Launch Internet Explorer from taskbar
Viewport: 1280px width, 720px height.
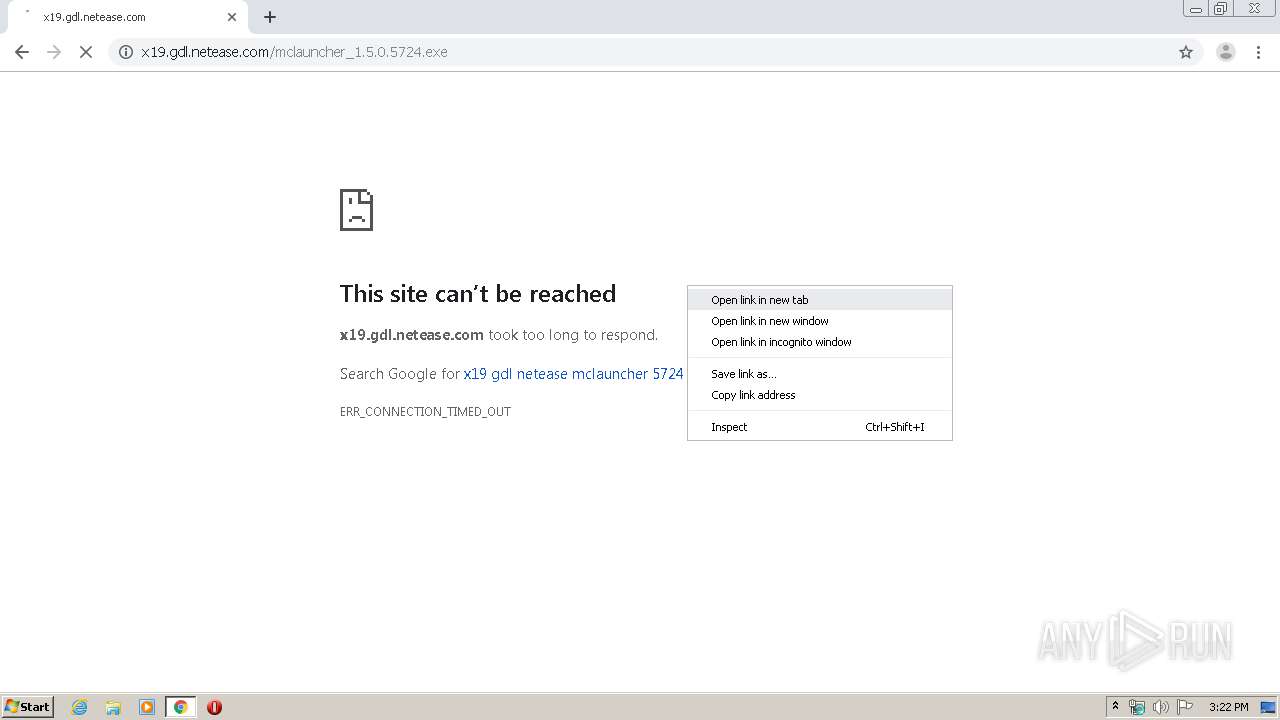(x=80, y=707)
